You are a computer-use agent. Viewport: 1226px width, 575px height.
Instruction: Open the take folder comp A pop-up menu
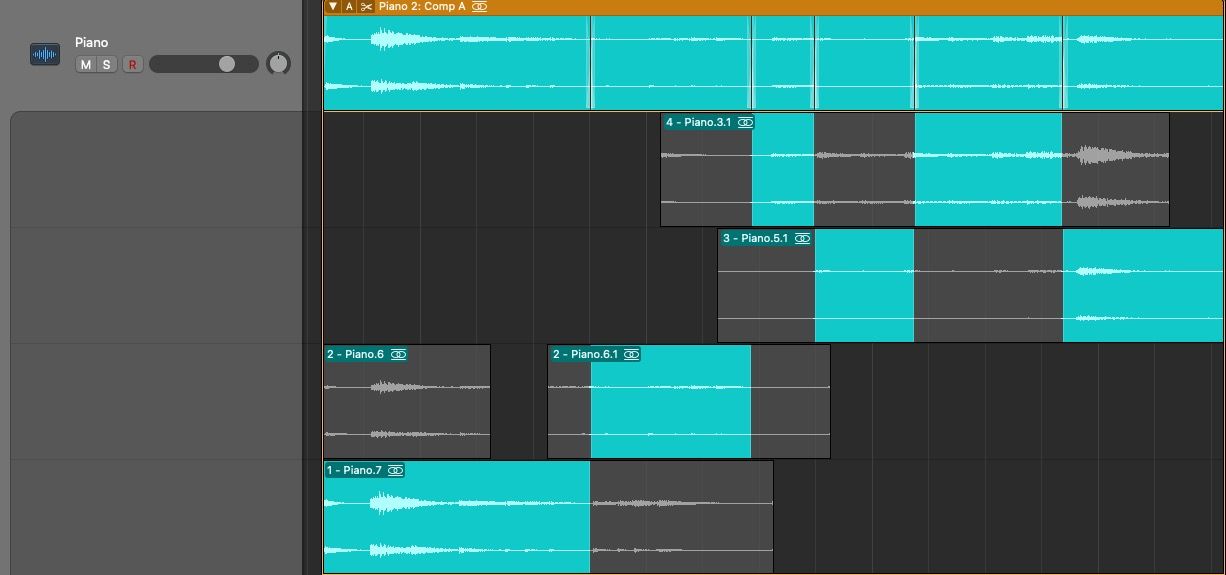pos(349,7)
